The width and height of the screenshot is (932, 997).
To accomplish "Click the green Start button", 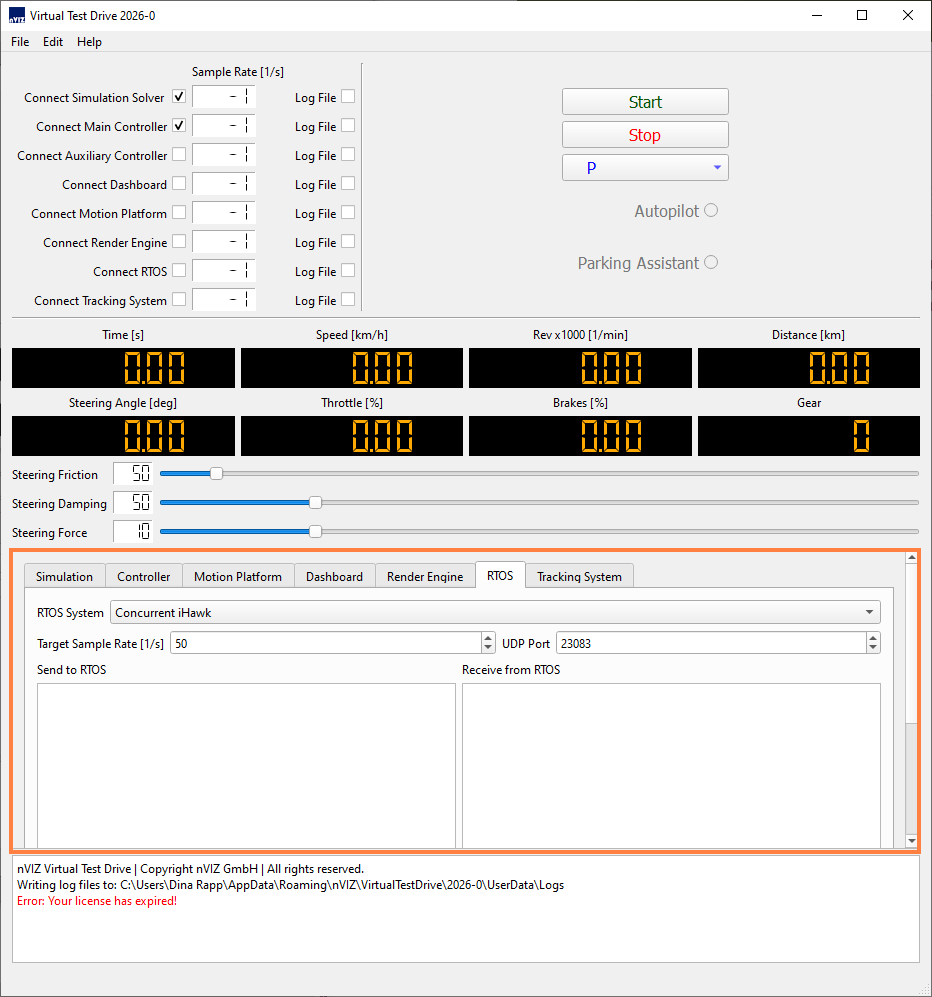I will (645, 102).
